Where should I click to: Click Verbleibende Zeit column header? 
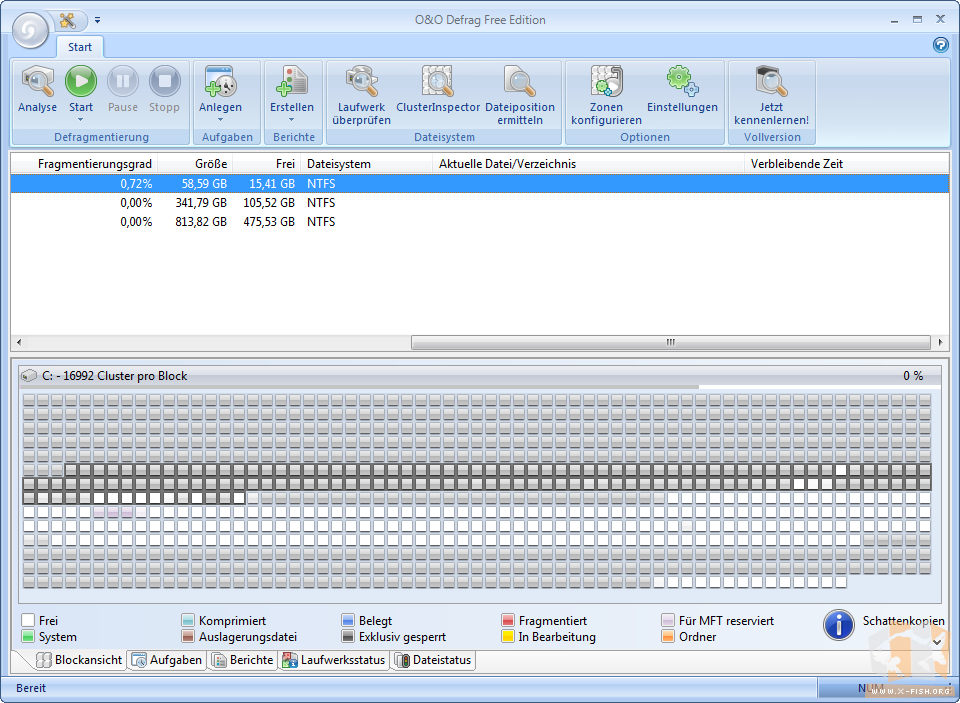tap(847, 164)
